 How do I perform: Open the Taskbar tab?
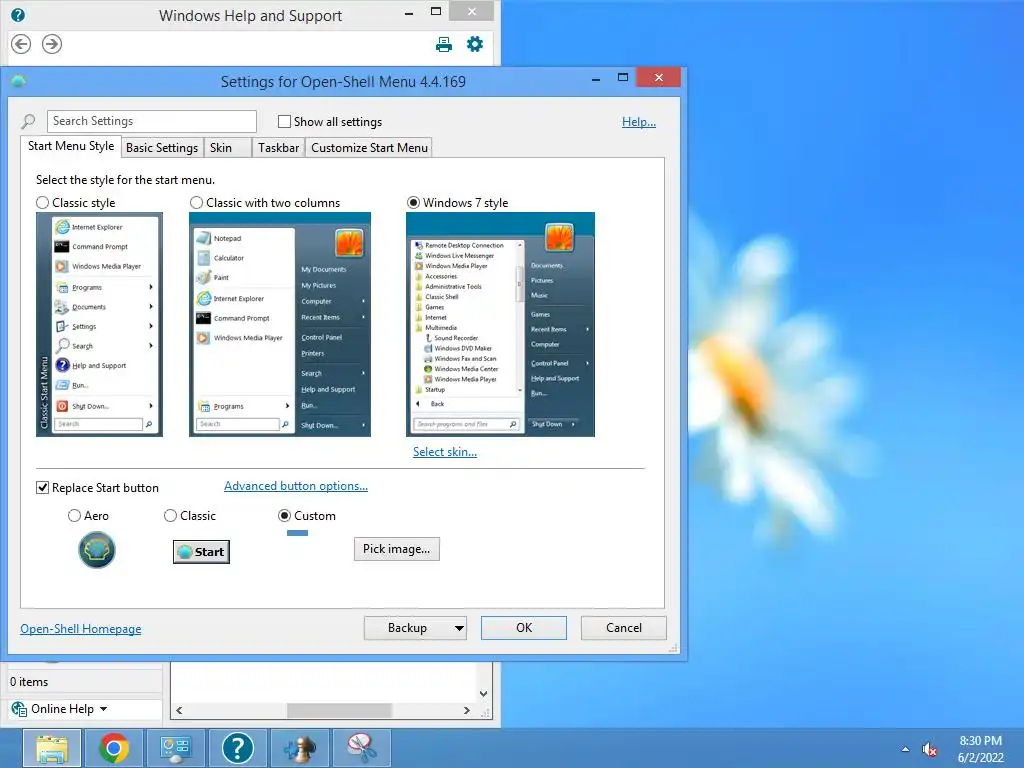278,148
